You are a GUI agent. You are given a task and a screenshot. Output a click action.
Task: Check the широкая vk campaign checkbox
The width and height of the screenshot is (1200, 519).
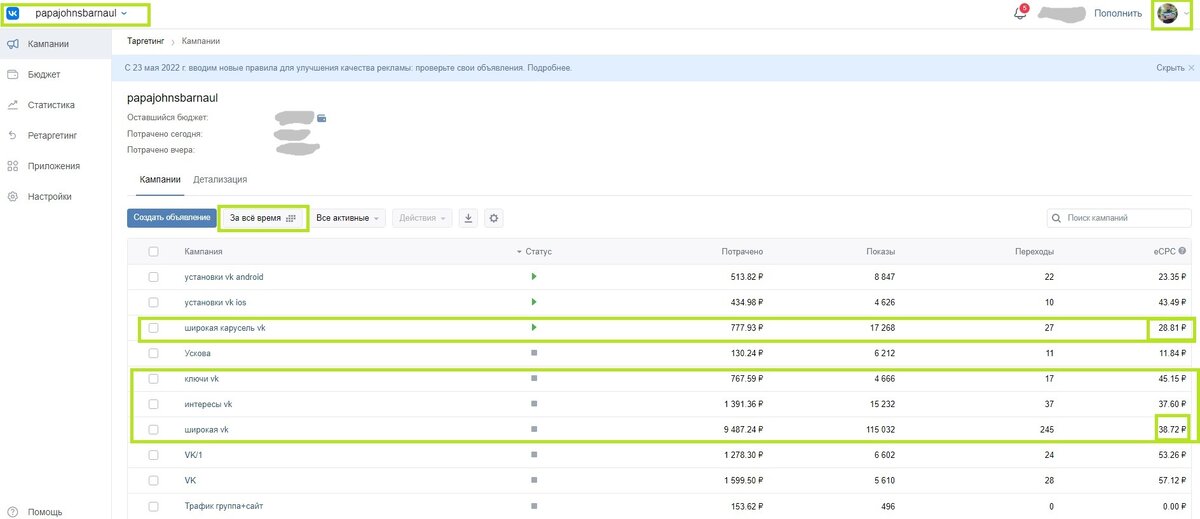pos(153,429)
